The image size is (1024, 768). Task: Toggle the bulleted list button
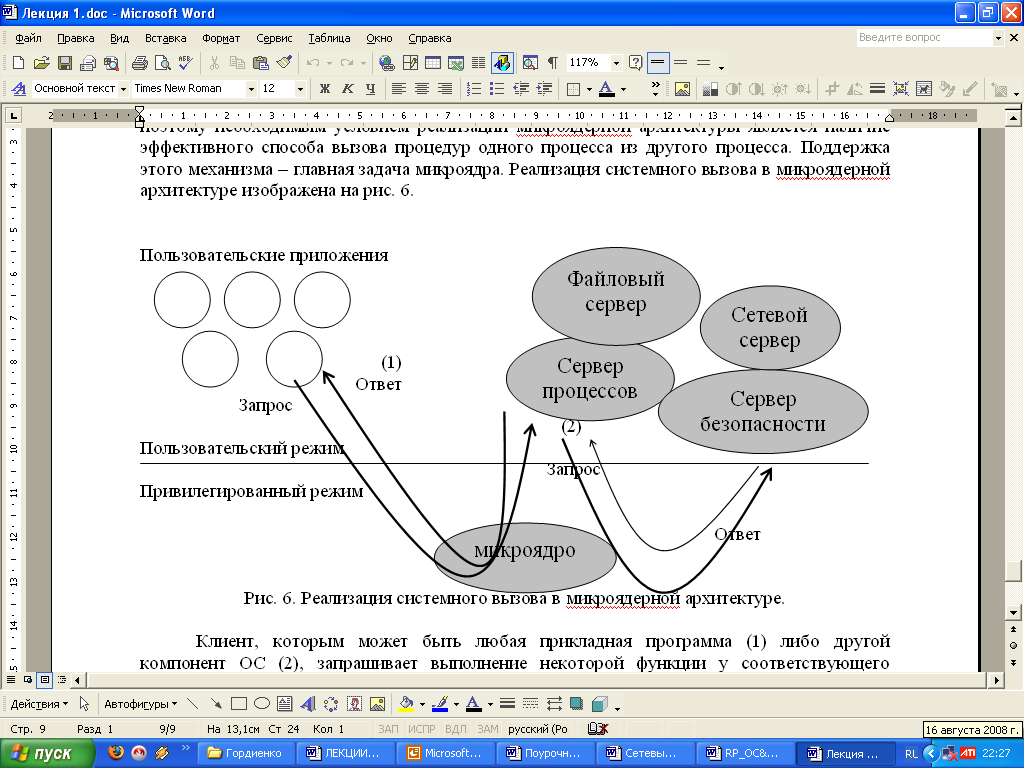pyautogui.click(x=498, y=88)
